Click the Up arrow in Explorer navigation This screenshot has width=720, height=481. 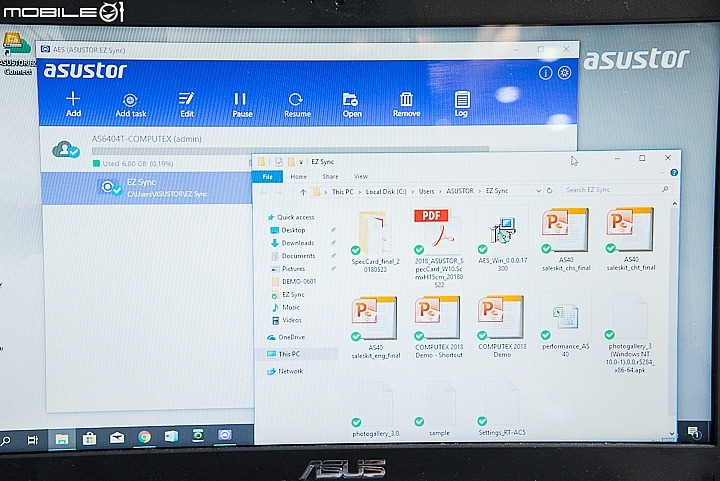point(303,192)
